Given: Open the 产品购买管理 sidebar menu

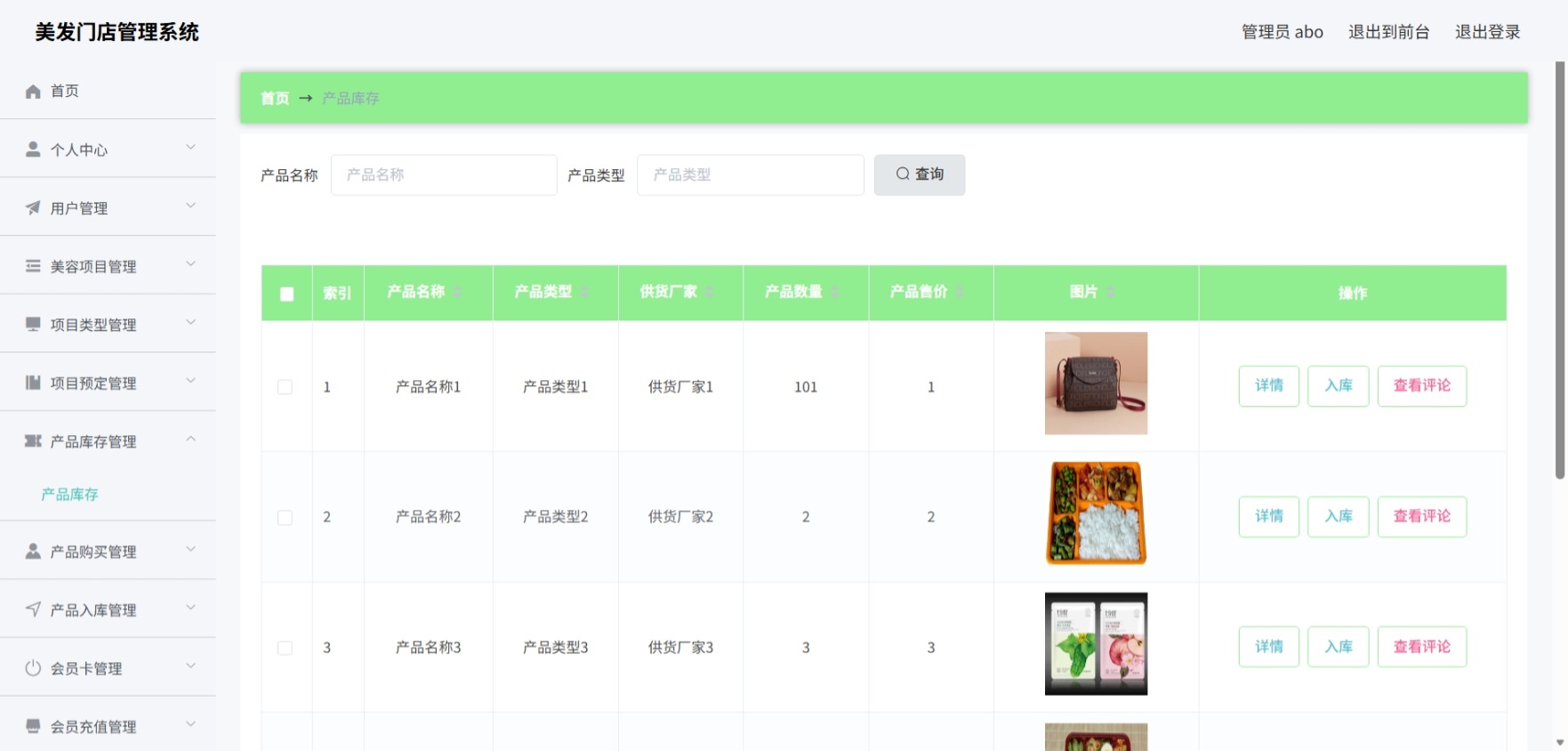Looking at the screenshot, I should pyautogui.click(x=108, y=551).
